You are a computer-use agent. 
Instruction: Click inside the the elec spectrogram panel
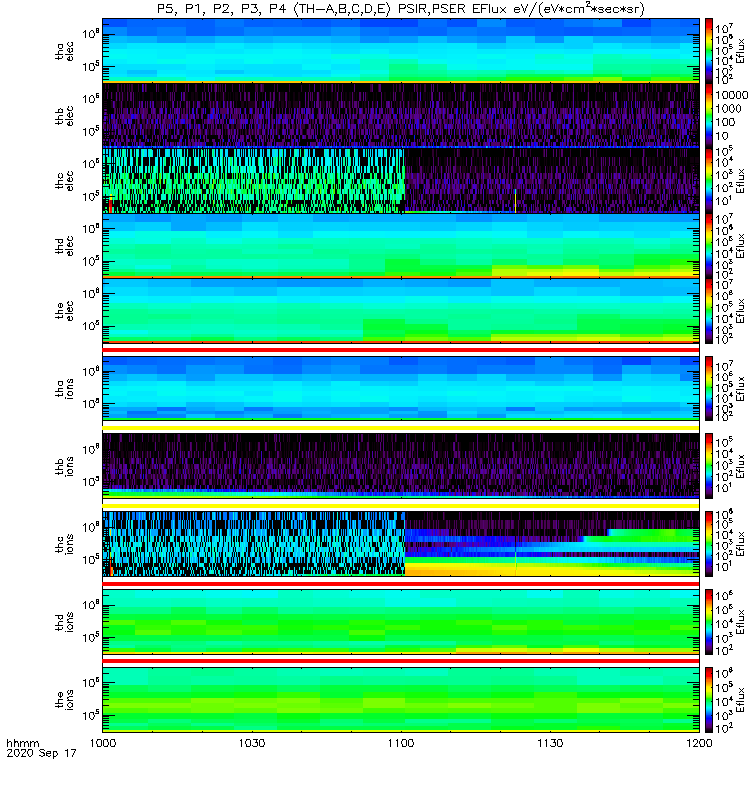[x=401, y=310]
